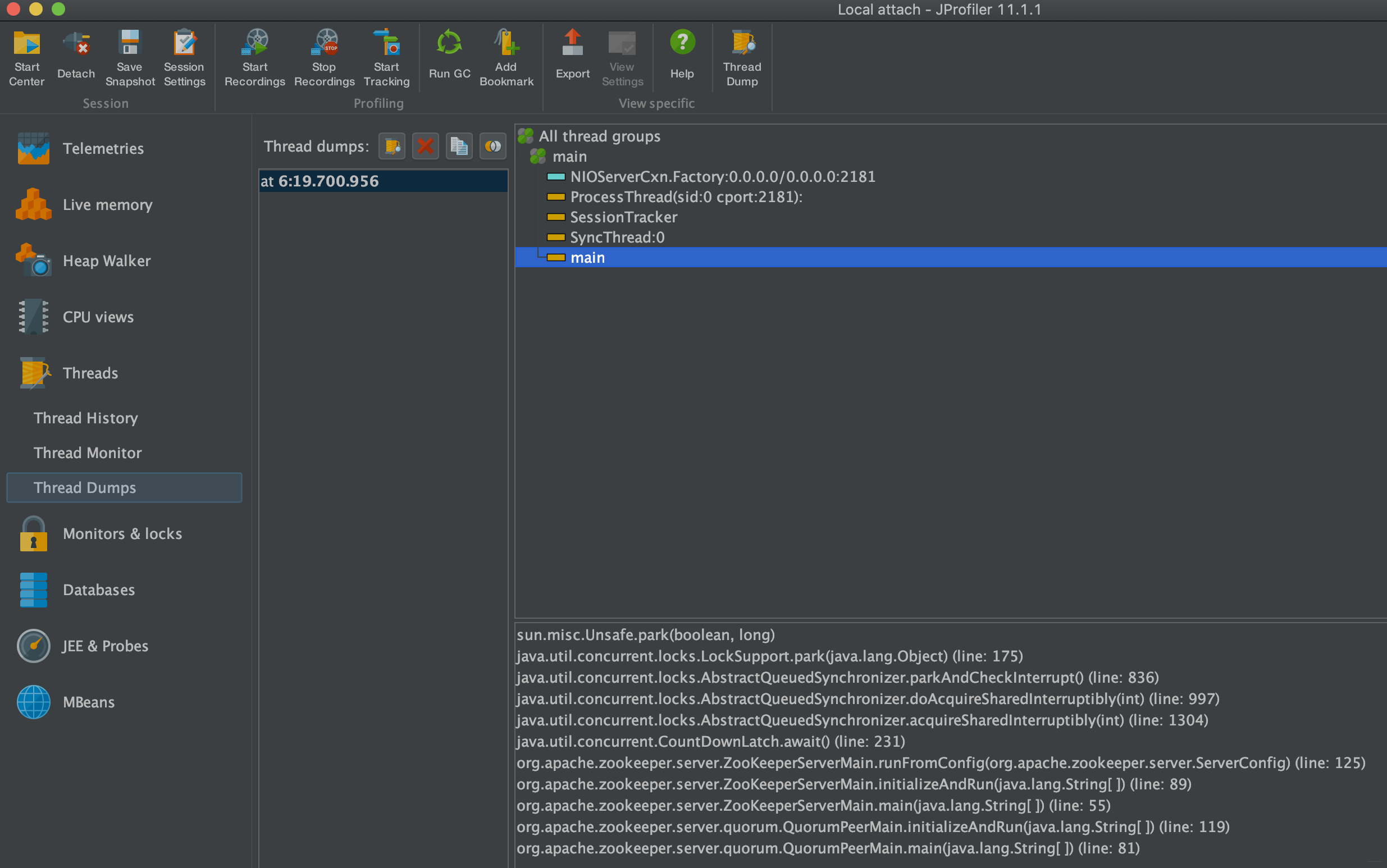Screen dimensions: 1387x868
Task: Switch to the Thread History view
Action: [x=85, y=418]
